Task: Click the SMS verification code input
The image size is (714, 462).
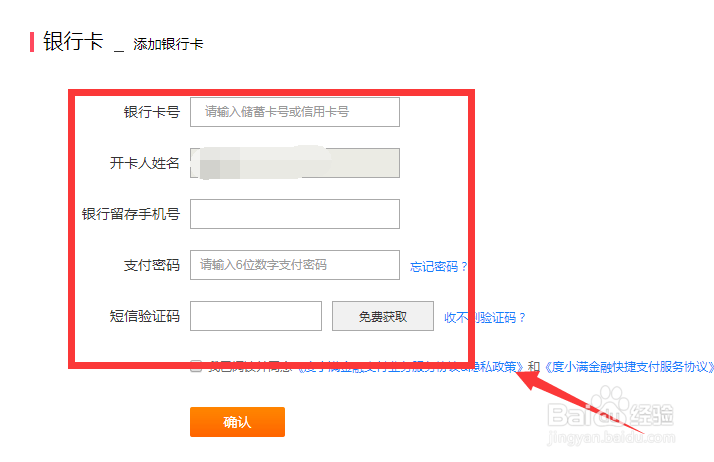Action: click(x=255, y=316)
